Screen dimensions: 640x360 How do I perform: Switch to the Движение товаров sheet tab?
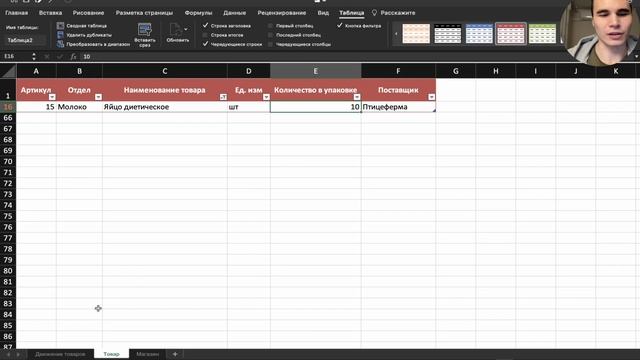(60, 354)
